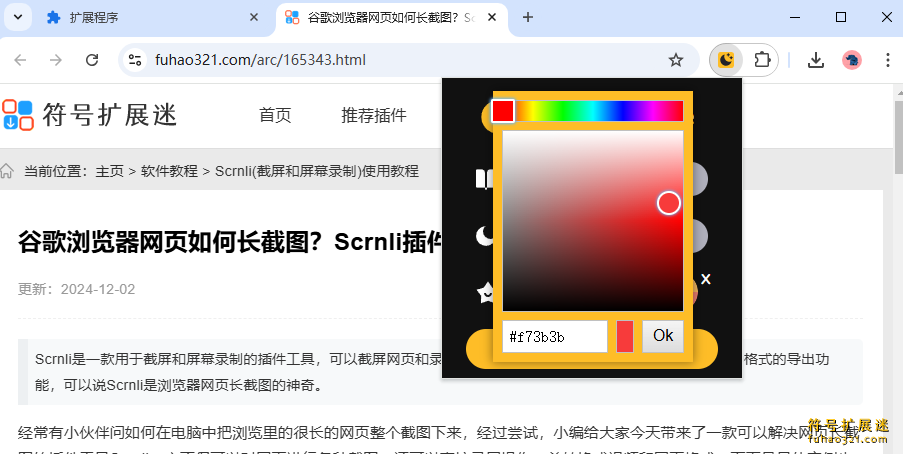Click the breadcrumb home icon
Image resolution: width=903 pixels, height=454 pixels.
click(x=7, y=171)
